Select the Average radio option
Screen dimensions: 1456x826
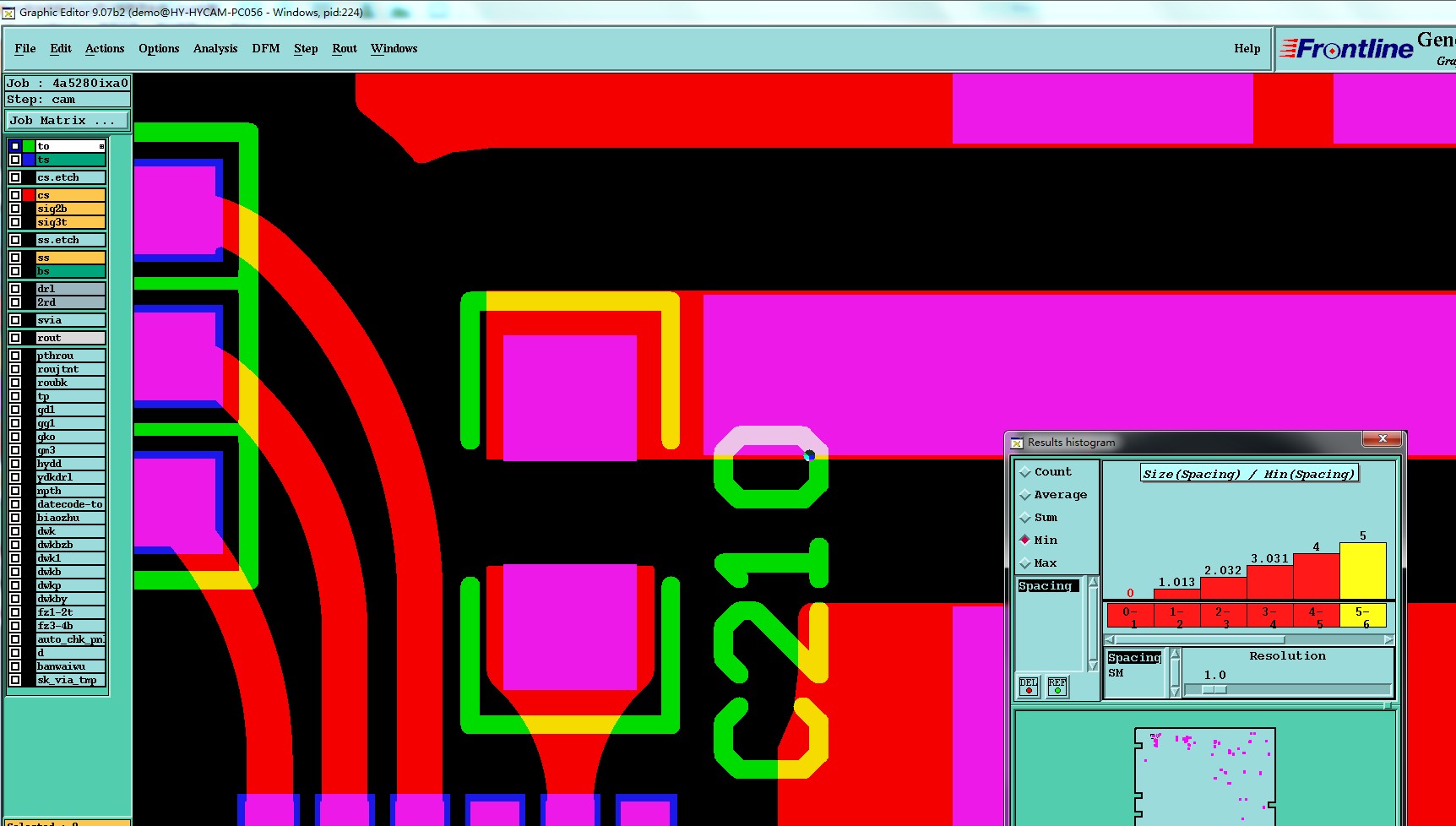tap(1053, 495)
